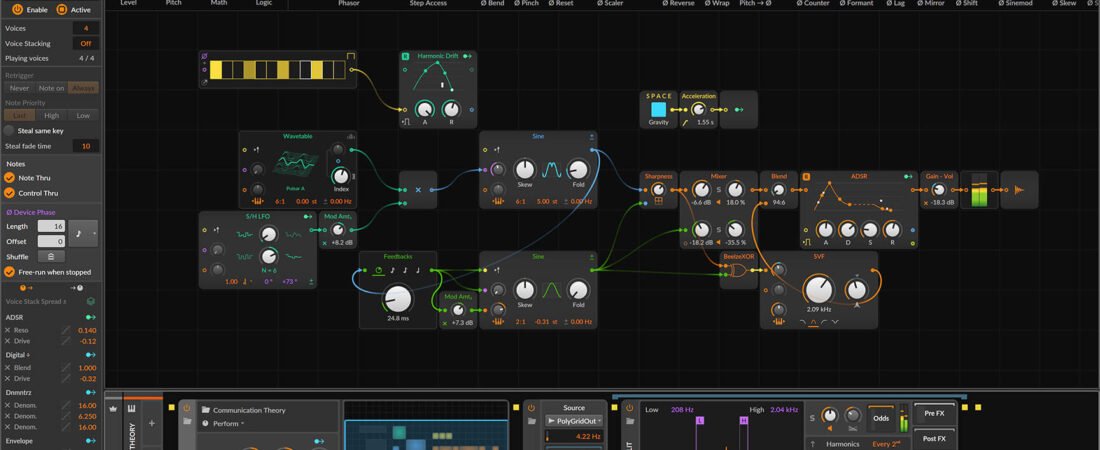Viewport: 1100px width, 450px height.
Task: Open the Odds harmonics mode selector
Action: click(x=881, y=418)
